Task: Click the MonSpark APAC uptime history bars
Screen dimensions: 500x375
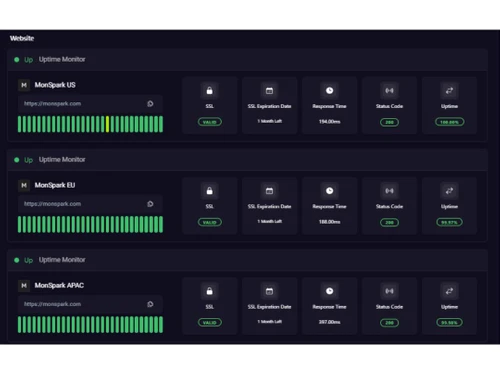Action: [x=90, y=325]
